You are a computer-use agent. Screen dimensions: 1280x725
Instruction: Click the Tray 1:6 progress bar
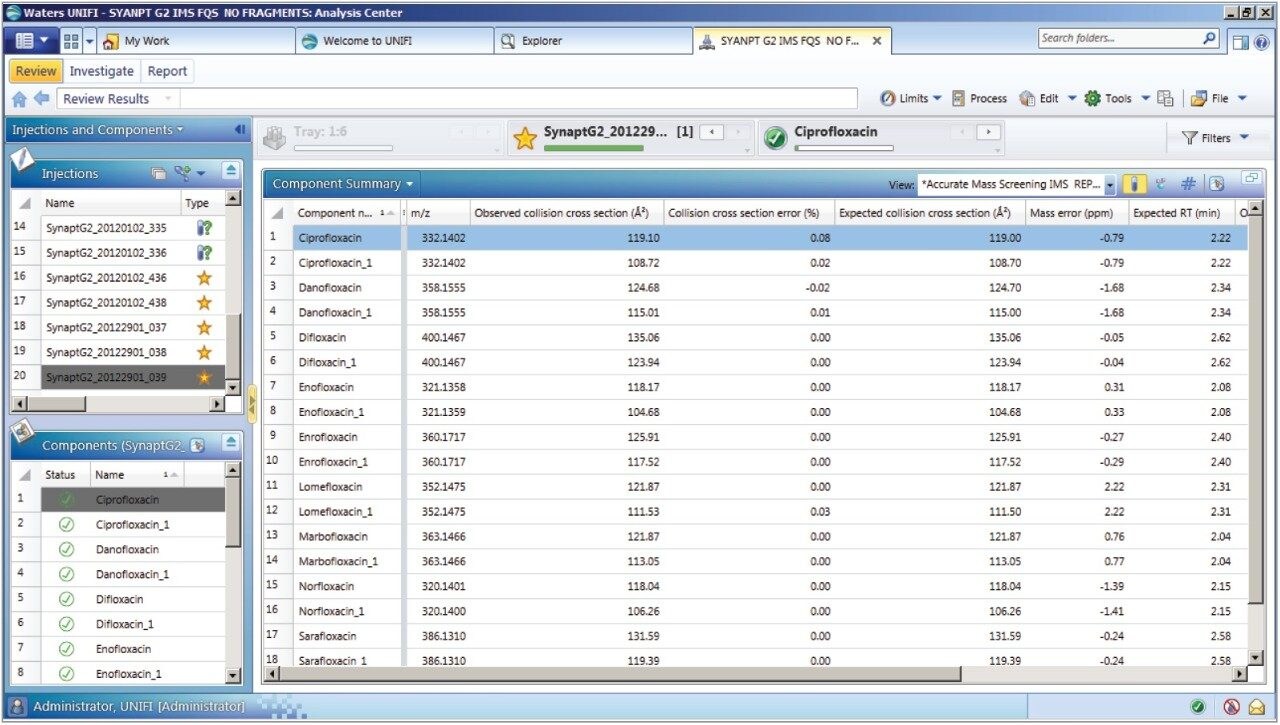[x=343, y=148]
